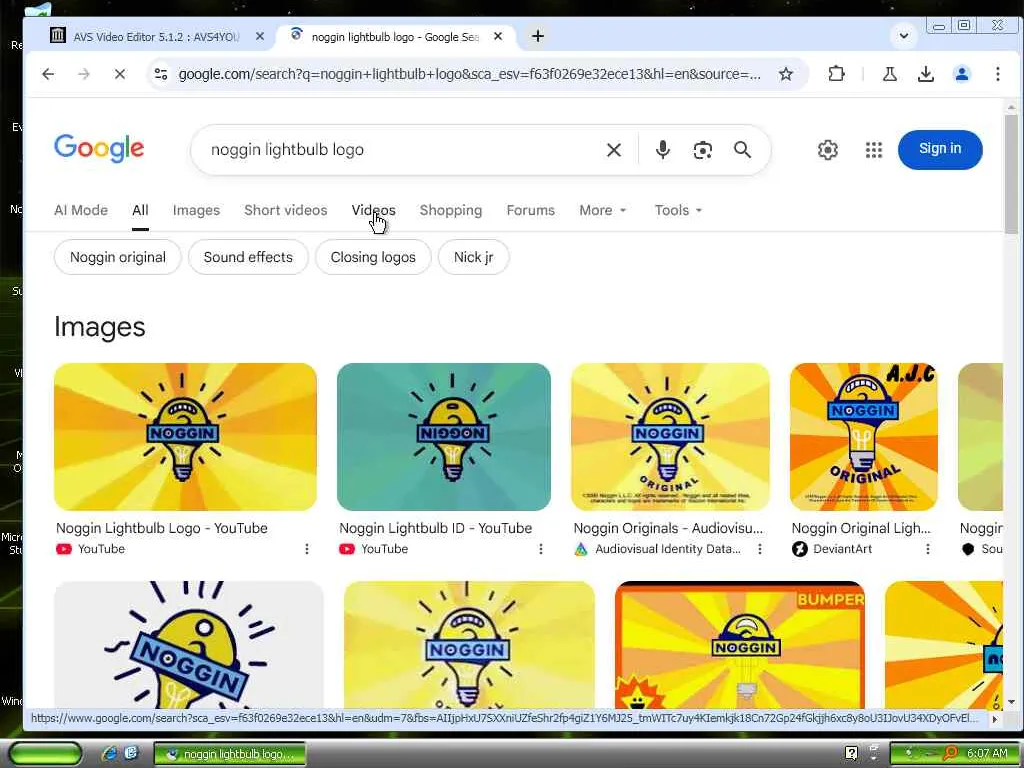Switch to Videos results tab
The height and width of the screenshot is (768, 1024).
373,210
